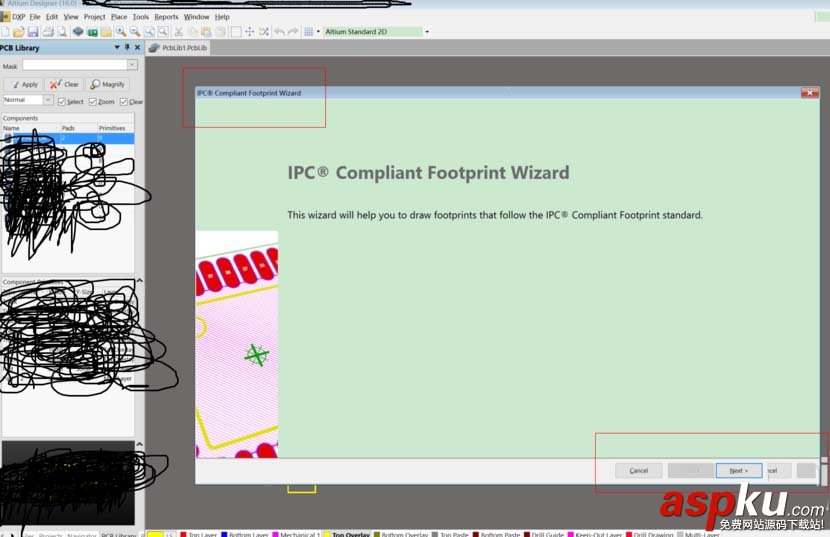Viewport: 830px width, 537px height.
Task: Open the View menu
Action: coord(71,17)
